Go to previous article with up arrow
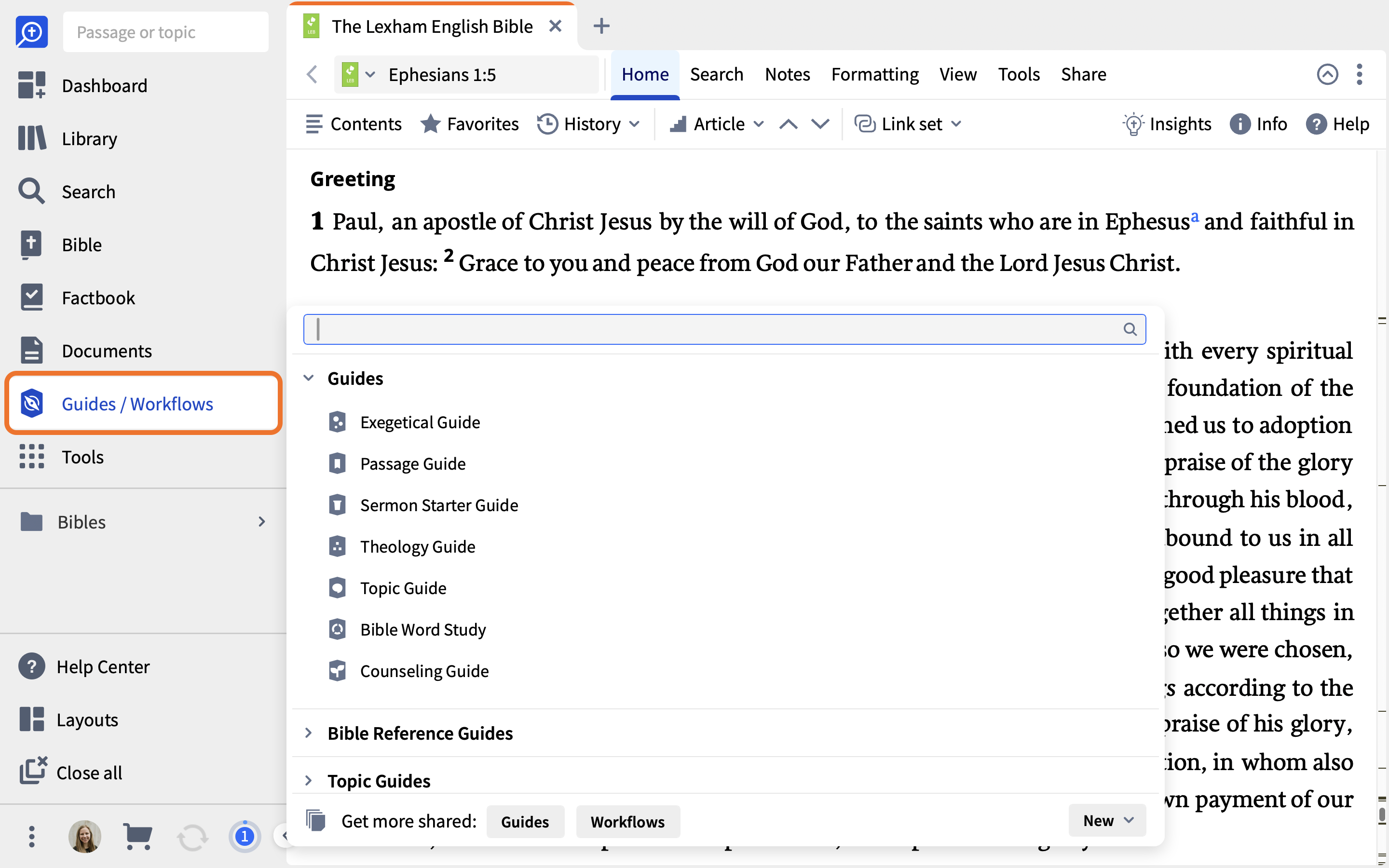 click(x=789, y=124)
